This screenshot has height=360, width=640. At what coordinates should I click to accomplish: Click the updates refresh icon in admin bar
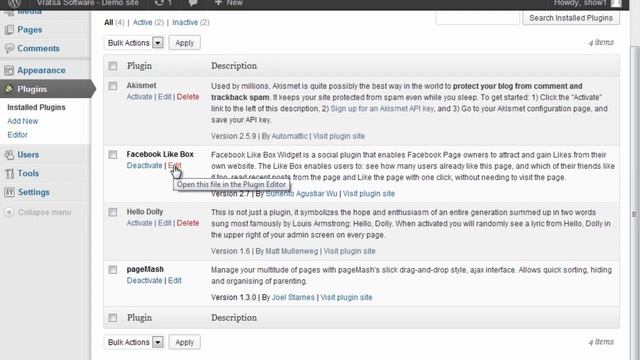pyautogui.click(x=159, y=3)
